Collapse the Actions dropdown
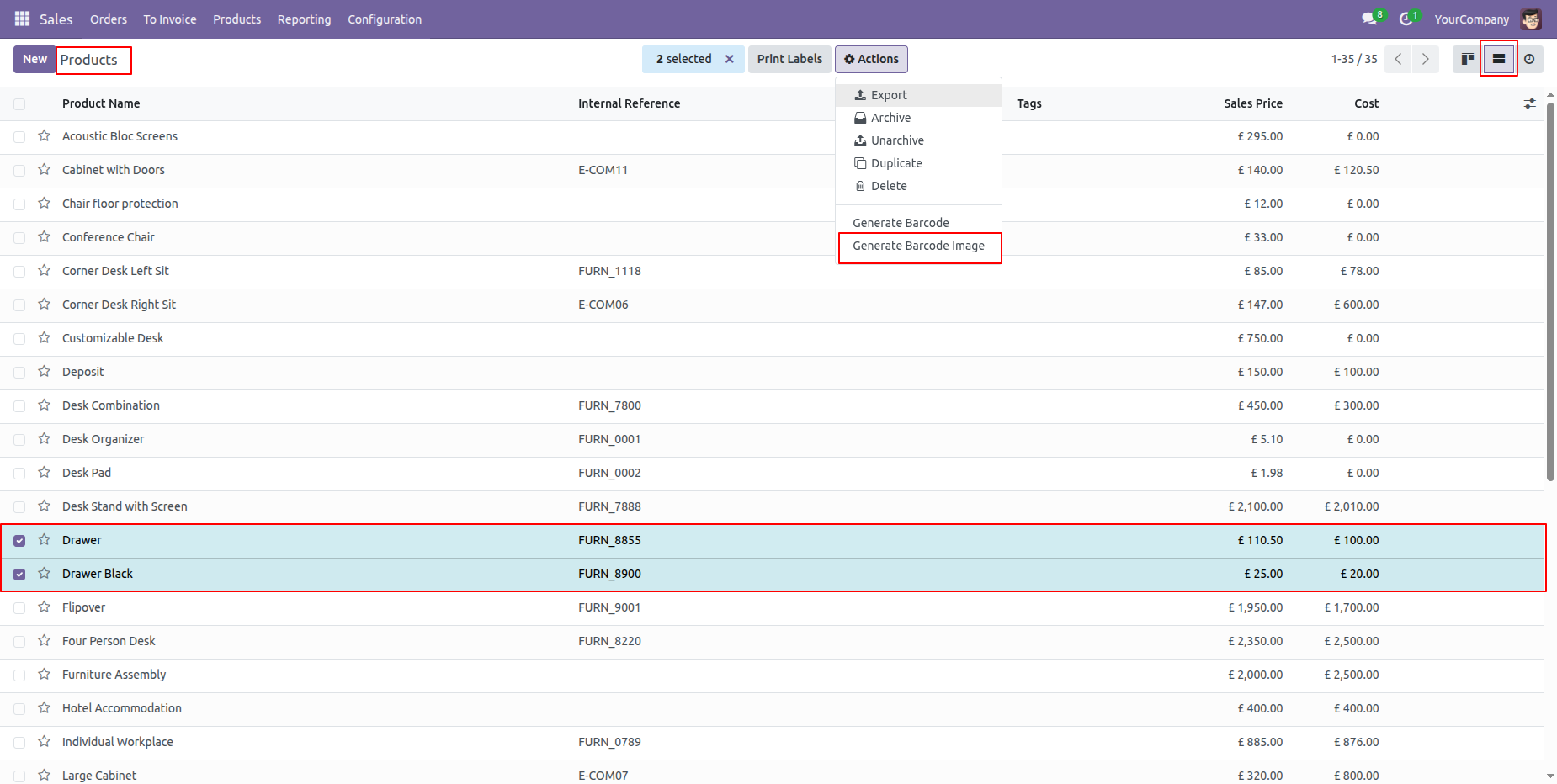 [871, 59]
